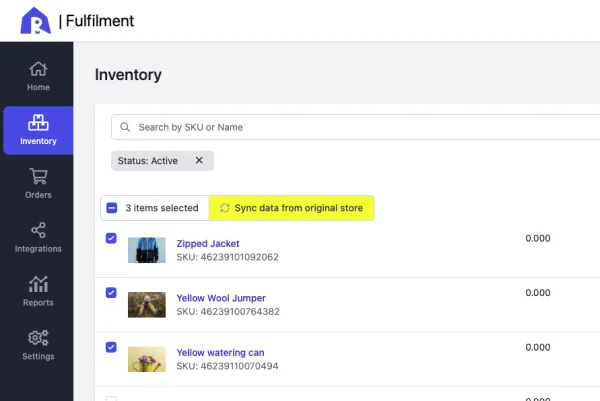Uncheck the Yellow watering can checkbox

coord(111,347)
